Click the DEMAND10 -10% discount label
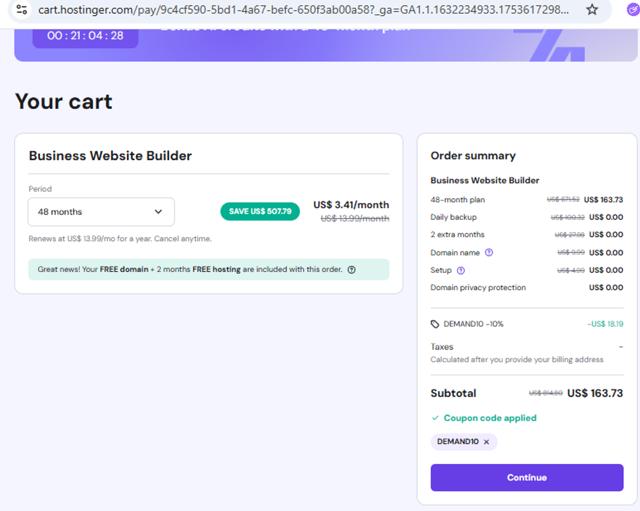This screenshot has height=511, width=640. [473, 324]
